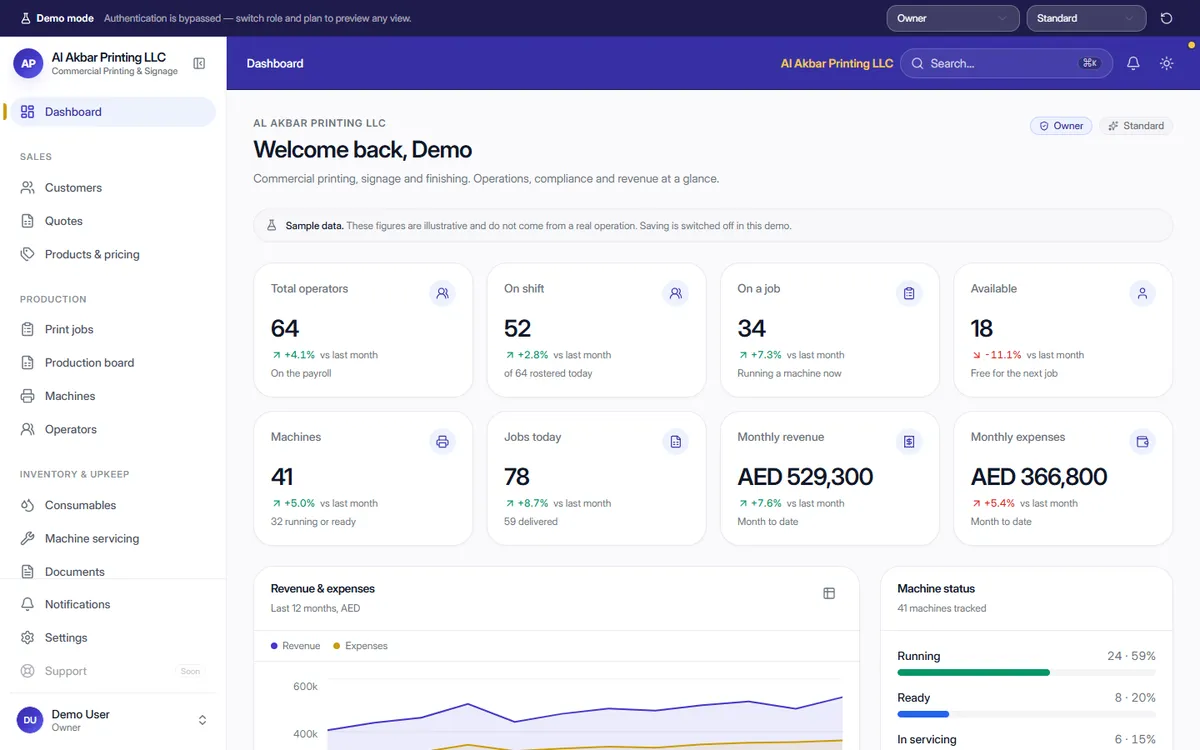Toggle the Expenses legend item
This screenshot has width=1200, height=750.
pyautogui.click(x=360, y=646)
